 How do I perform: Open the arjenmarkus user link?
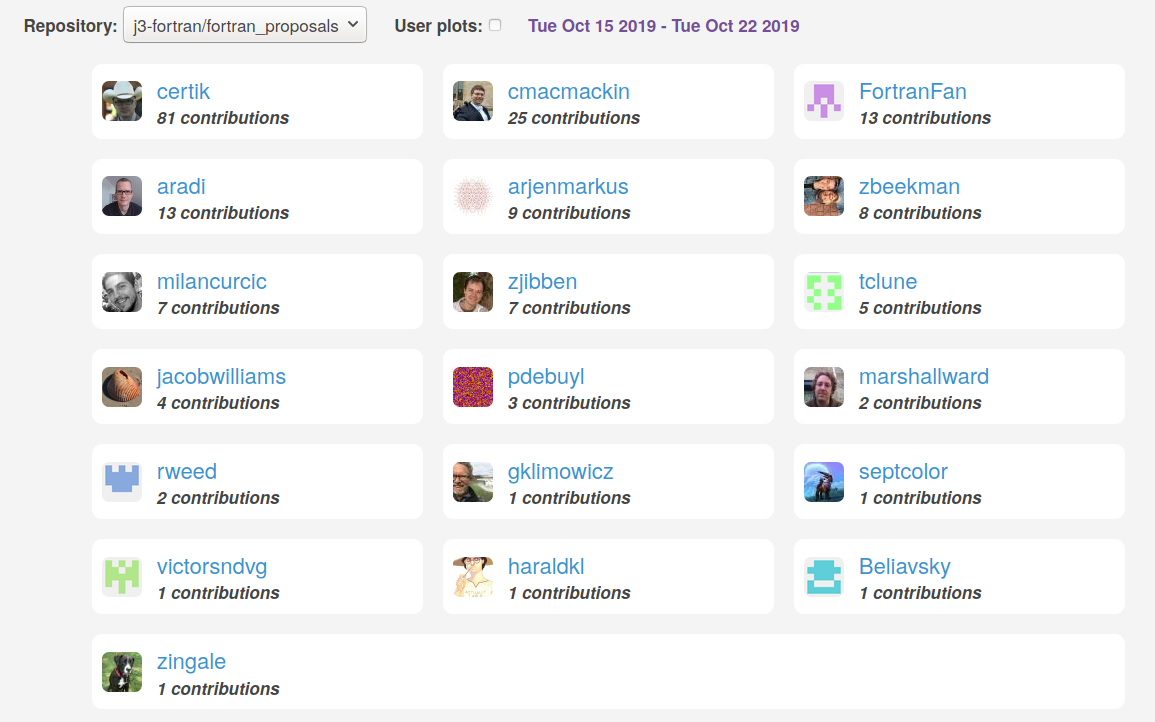[x=568, y=186]
